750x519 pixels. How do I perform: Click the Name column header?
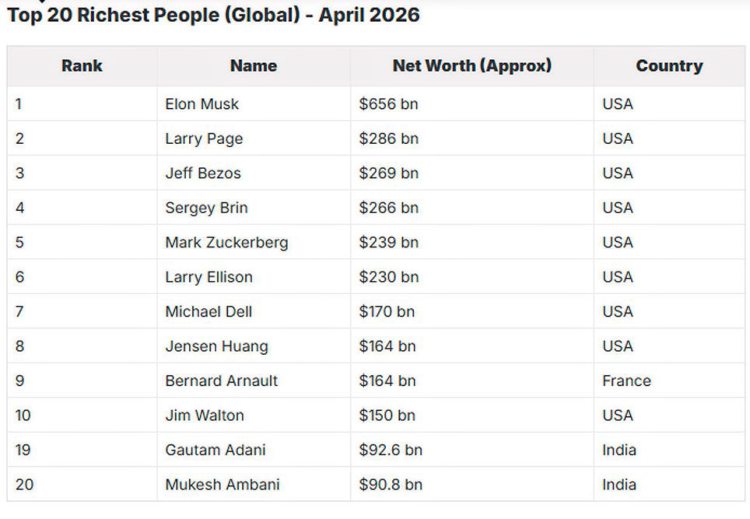point(253,66)
